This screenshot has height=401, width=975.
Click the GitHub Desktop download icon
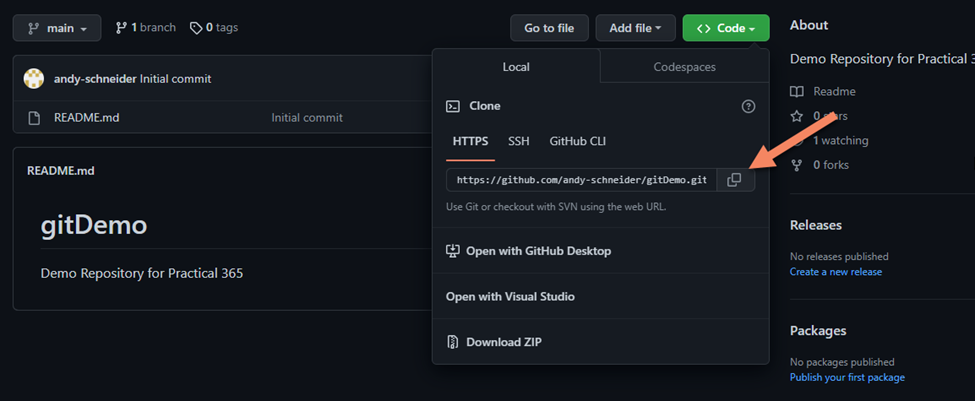click(x=453, y=251)
